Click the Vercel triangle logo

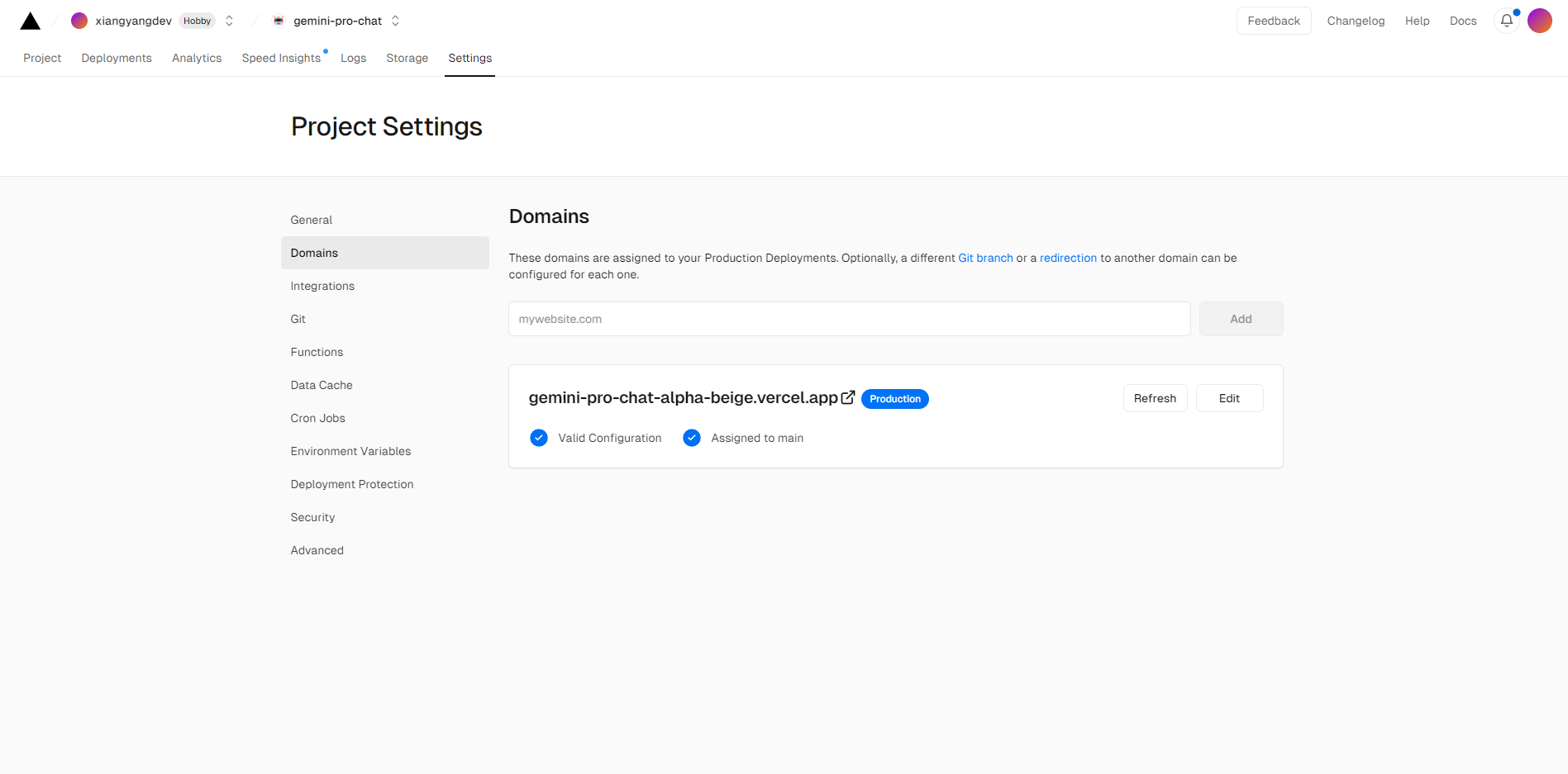pyautogui.click(x=31, y=21)
